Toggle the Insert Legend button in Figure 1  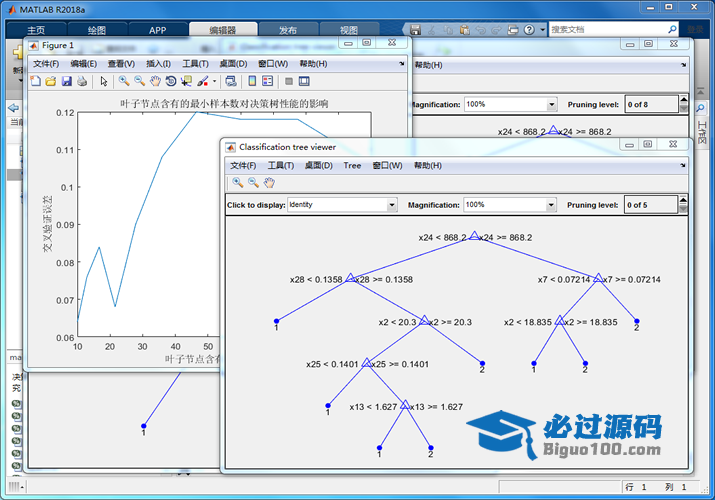268,81
